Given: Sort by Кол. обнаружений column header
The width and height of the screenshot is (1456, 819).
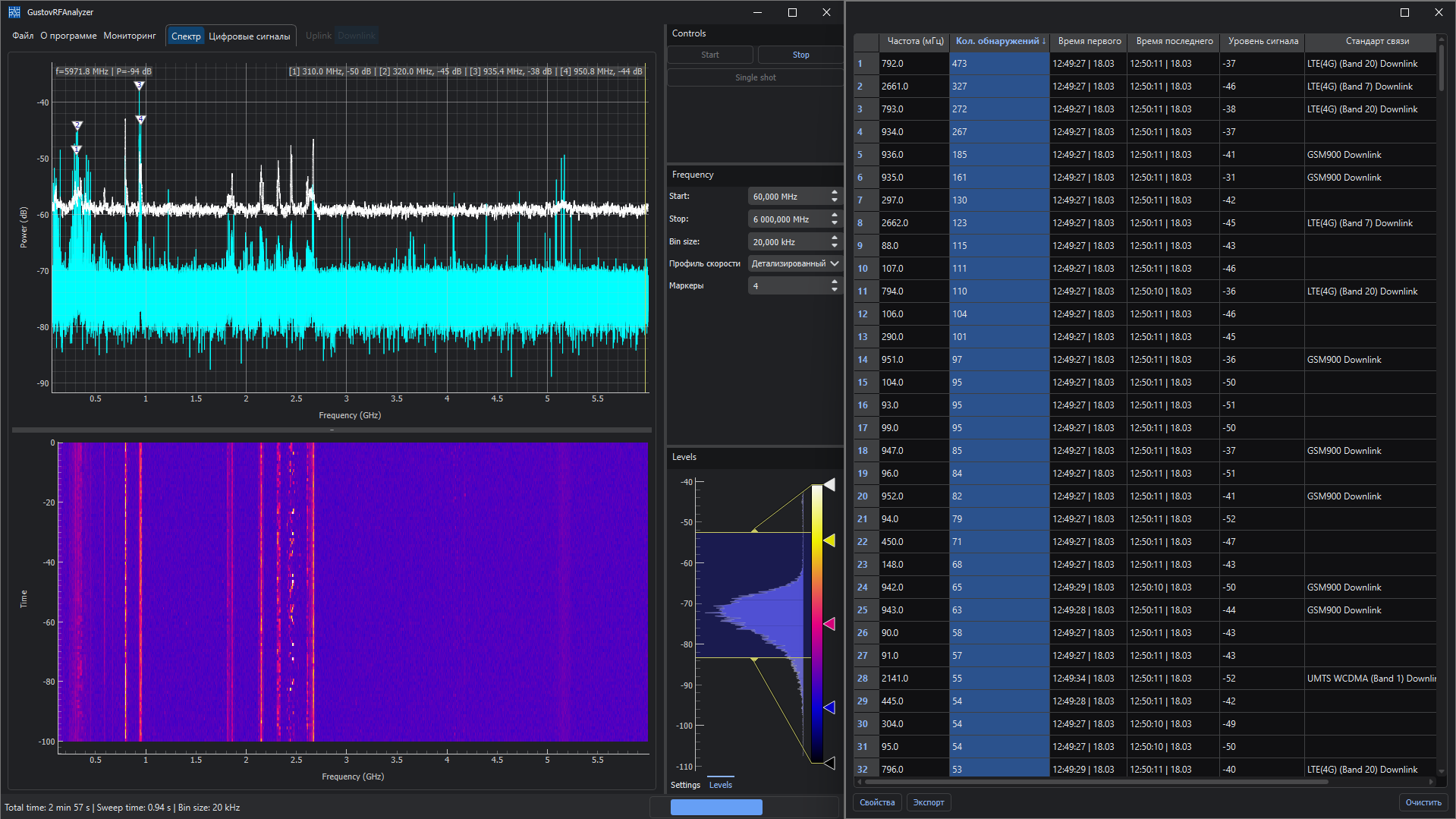Looking at the screenshot, I should (999, 41).
